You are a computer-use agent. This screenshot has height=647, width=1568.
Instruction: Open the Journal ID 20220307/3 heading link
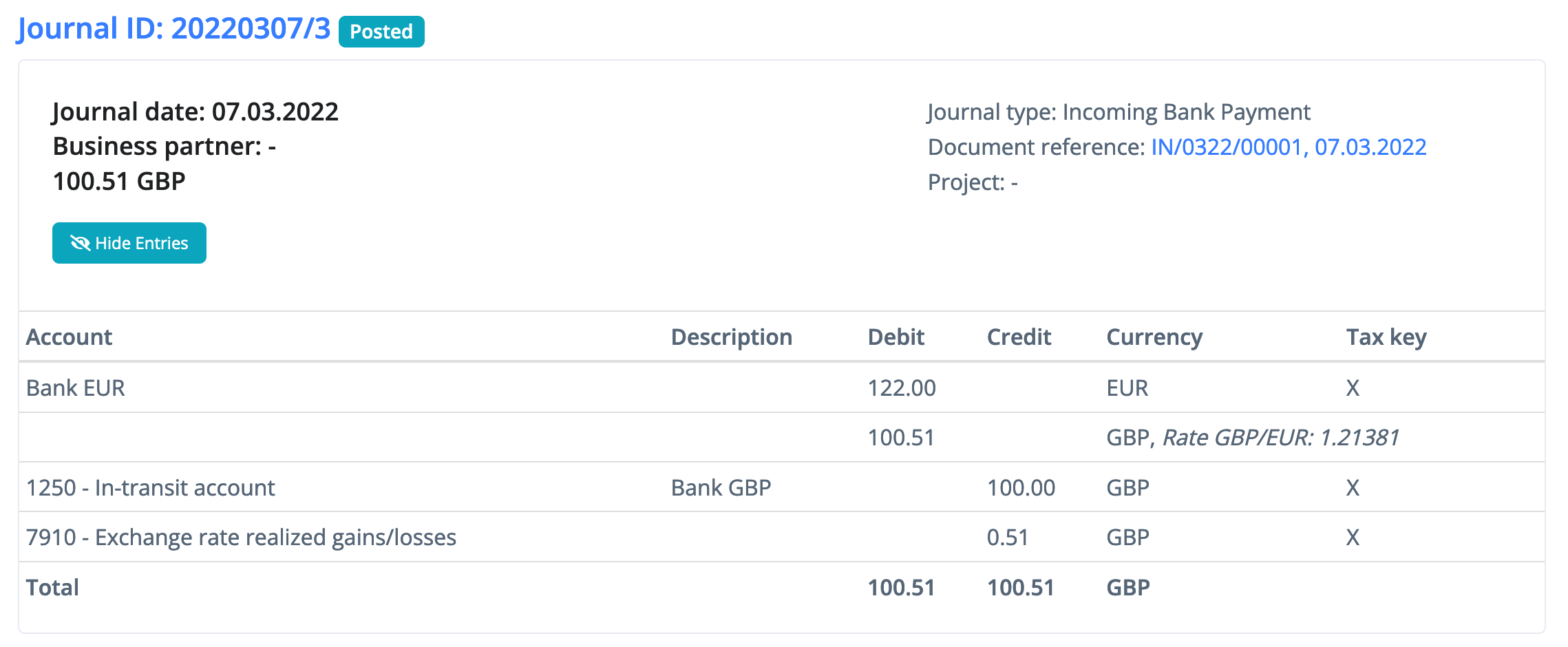(x=174, y=29)
